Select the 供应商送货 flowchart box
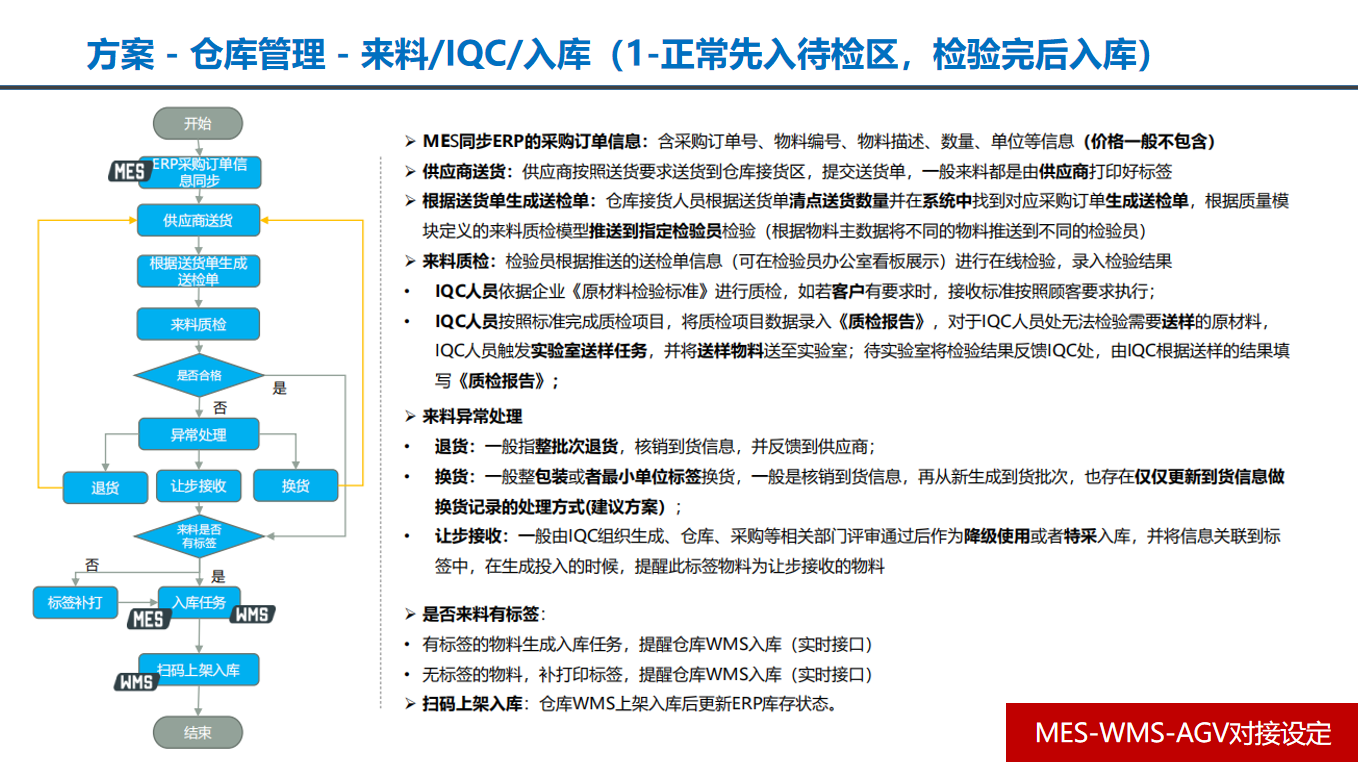This screenshot has height=762, width=1358. click(x=198, y=221)
